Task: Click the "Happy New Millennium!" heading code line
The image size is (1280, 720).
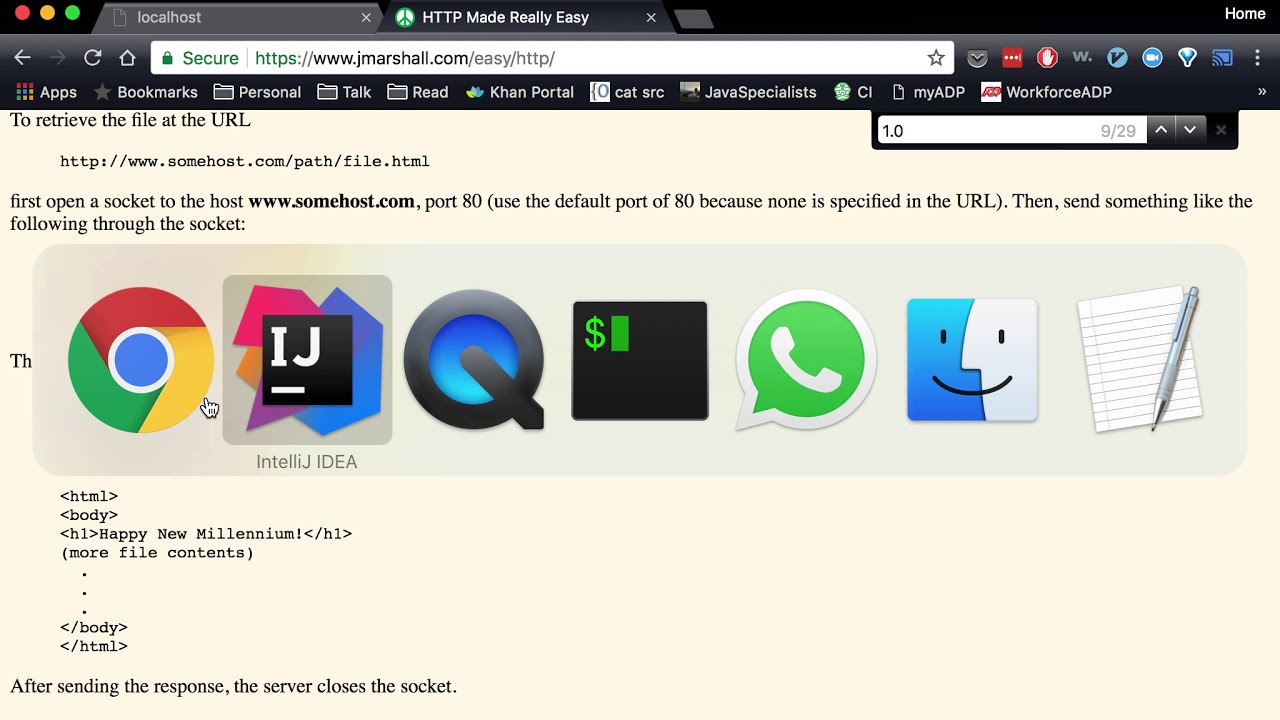Action: click(206, 534)
